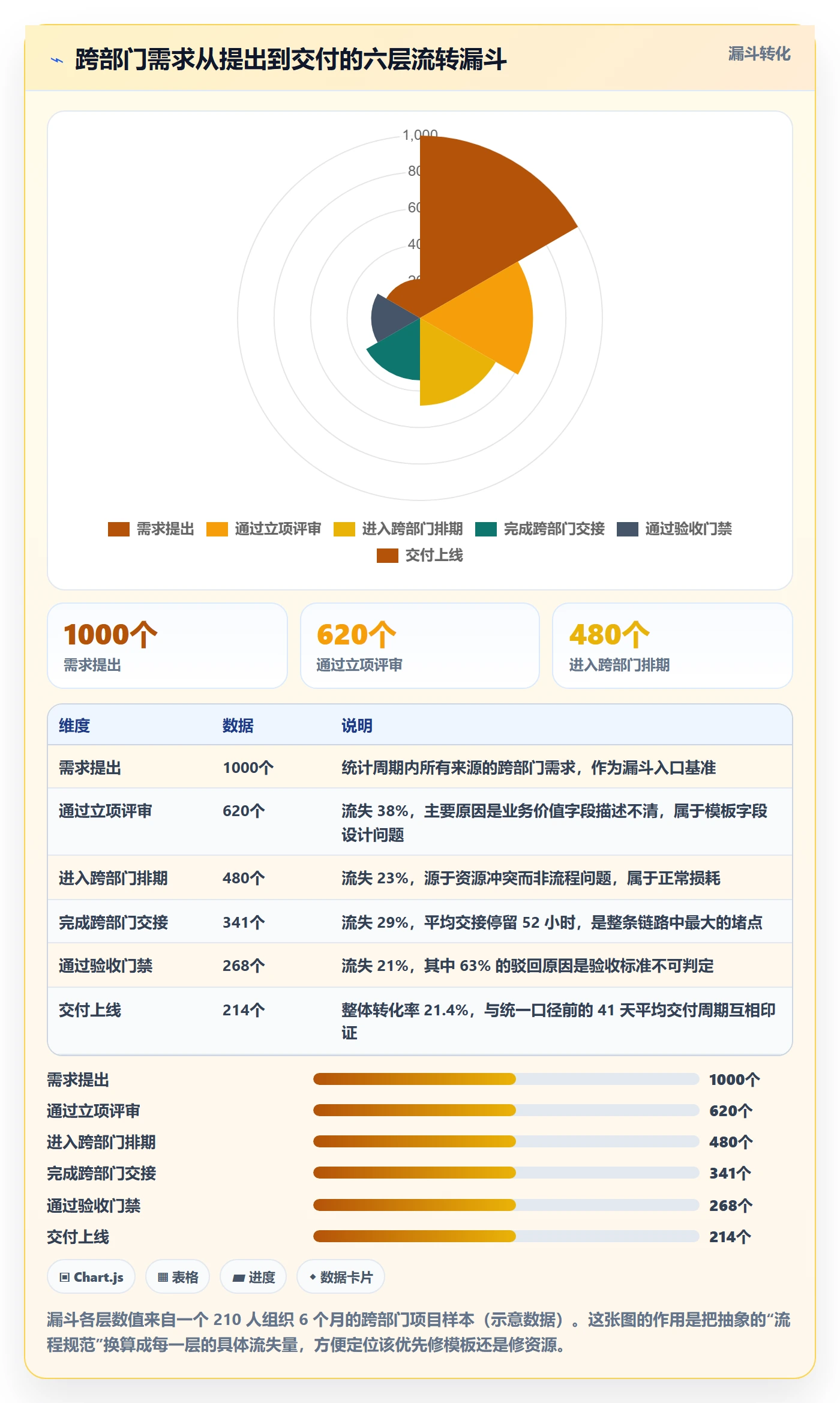Click the 214个 progress value label
This screenshot has width=840, height=1403.
coord(730,1237)
